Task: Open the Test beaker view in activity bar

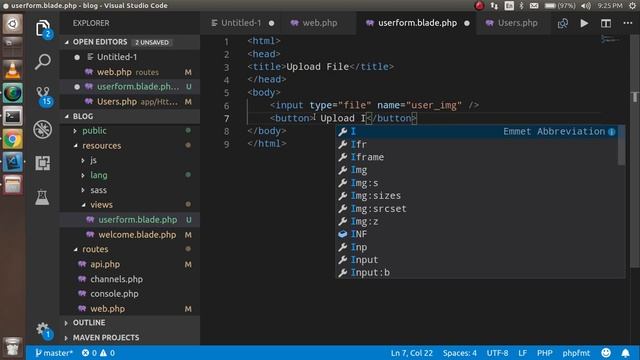Action: pos(42,197)
